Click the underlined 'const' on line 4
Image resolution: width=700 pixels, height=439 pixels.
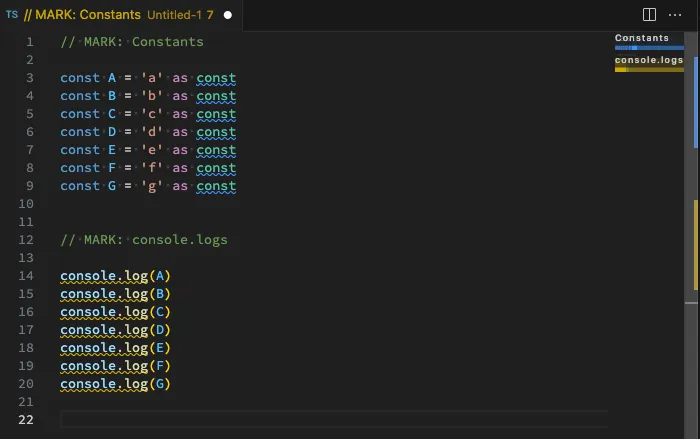pos(216,96)
